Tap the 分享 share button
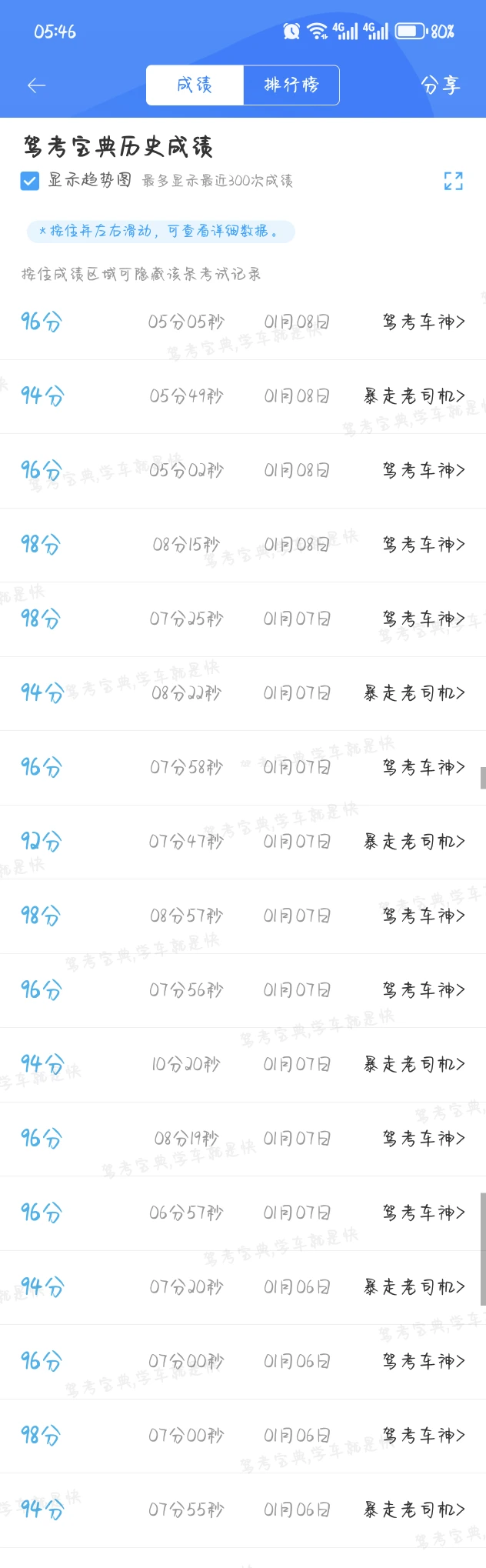This screenshot has height=1568, width=486. click(441, 85)
